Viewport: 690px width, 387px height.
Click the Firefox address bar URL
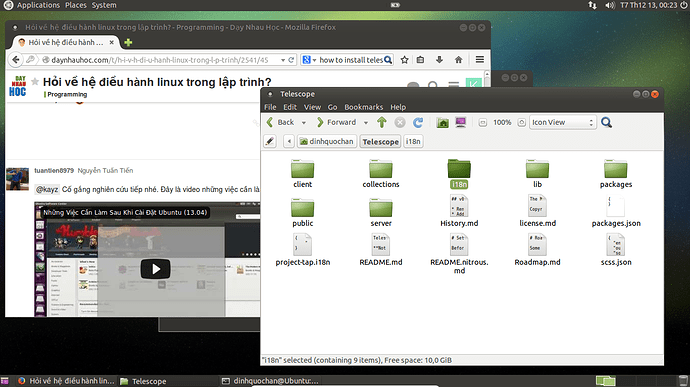[159, 60]
